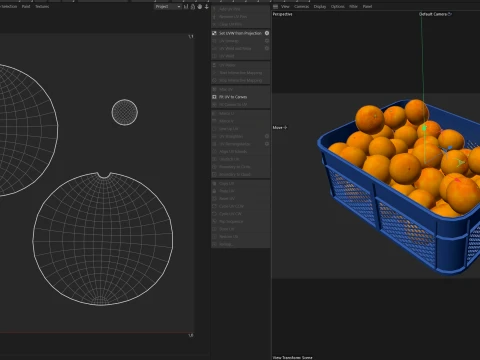Open Set UVW from Projection settings gear
Viewport: 480px width, 360px height.
pos(267,33)
